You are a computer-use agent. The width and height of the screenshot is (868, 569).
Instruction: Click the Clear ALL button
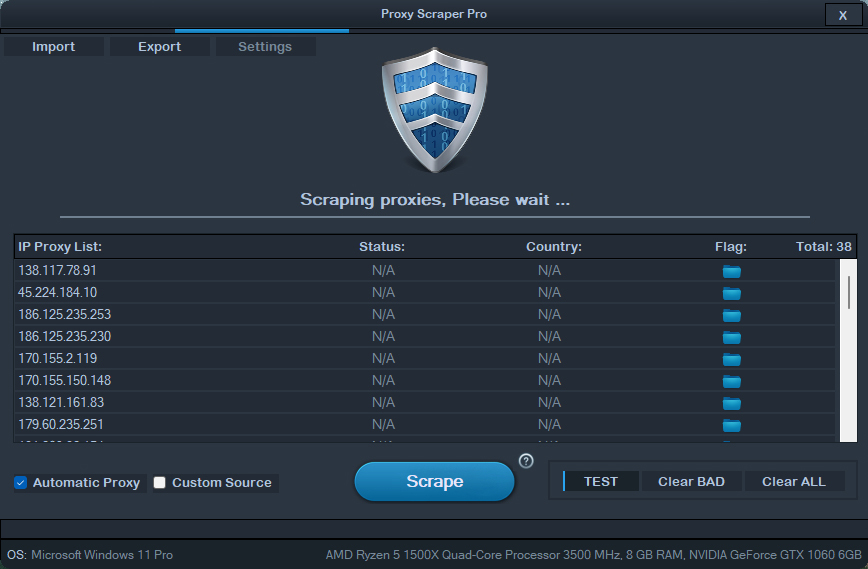tap(794, 482)
